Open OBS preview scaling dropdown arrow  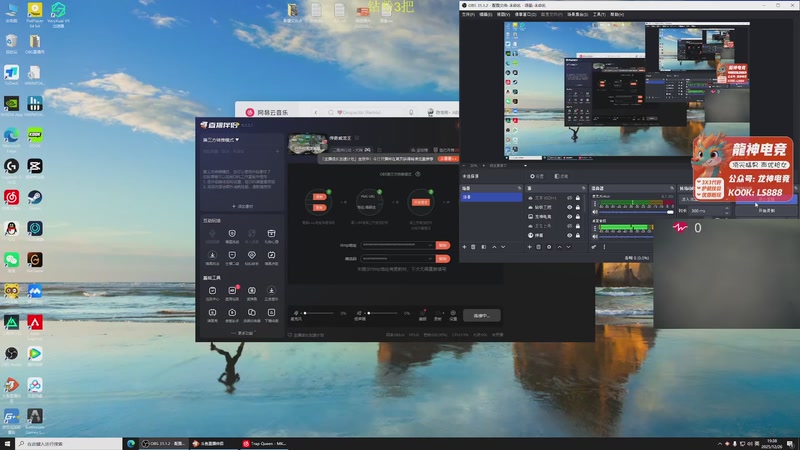click(525, 165)
